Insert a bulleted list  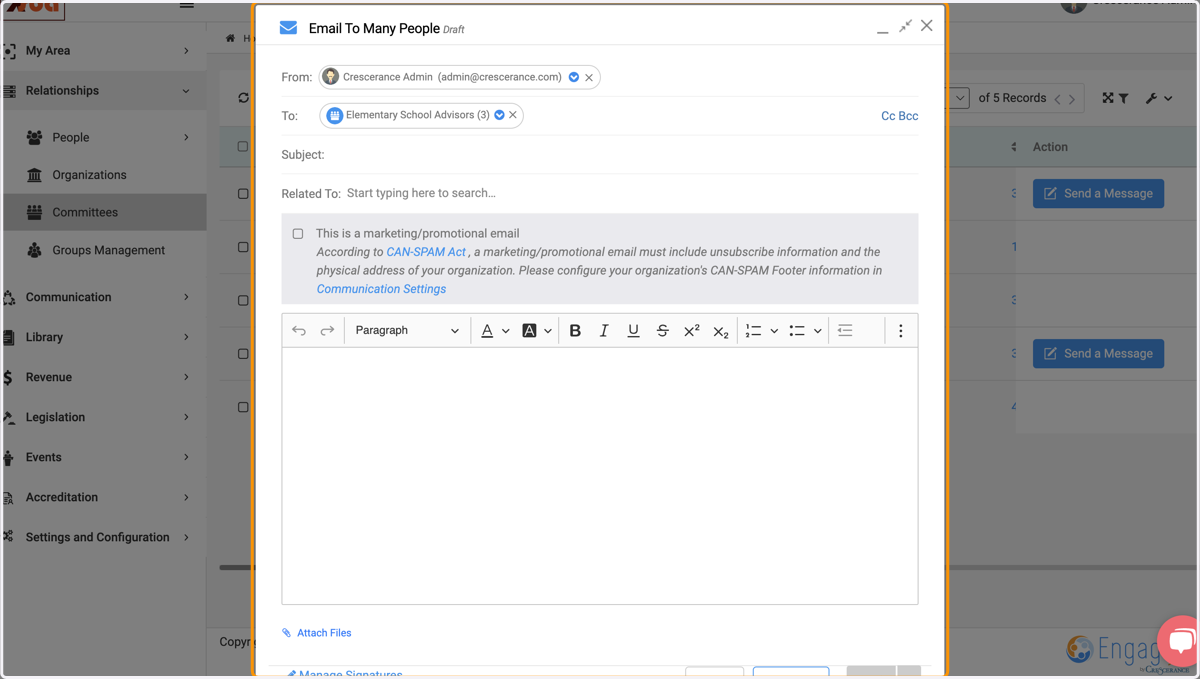pos(797,330)
